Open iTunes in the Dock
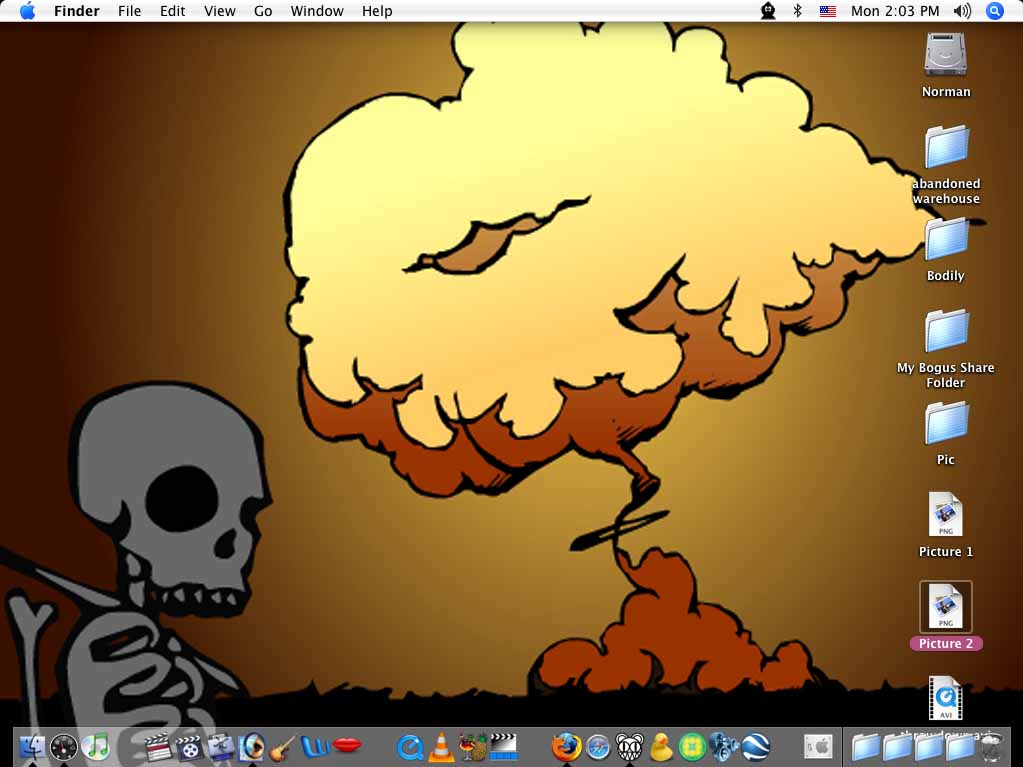The height and width of the screenshot is (767, 1023). (x=96, y=747)
